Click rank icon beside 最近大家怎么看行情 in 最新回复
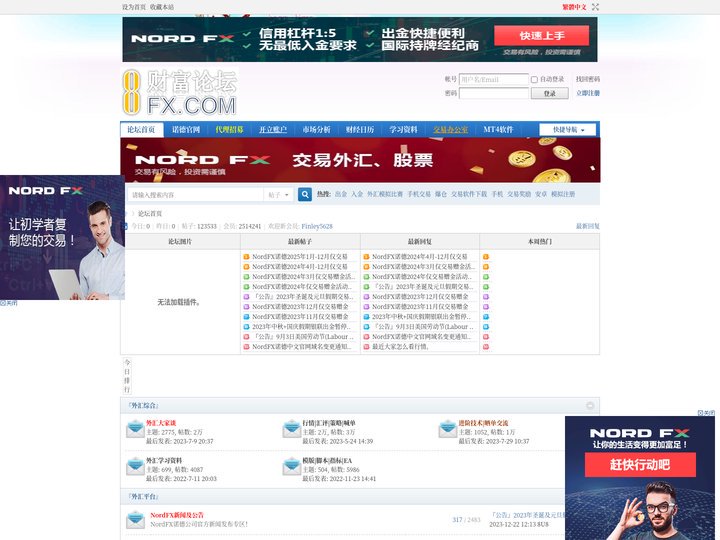 click(x=366, y=347)
